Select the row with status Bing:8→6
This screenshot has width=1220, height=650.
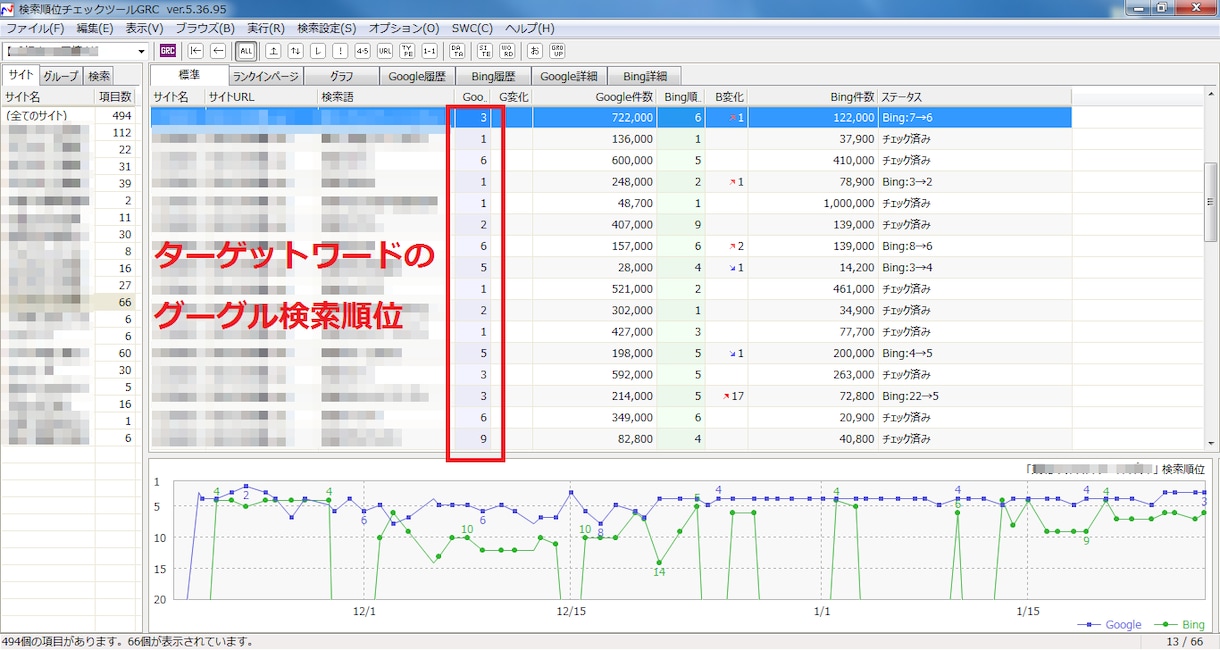click(611, 246)
